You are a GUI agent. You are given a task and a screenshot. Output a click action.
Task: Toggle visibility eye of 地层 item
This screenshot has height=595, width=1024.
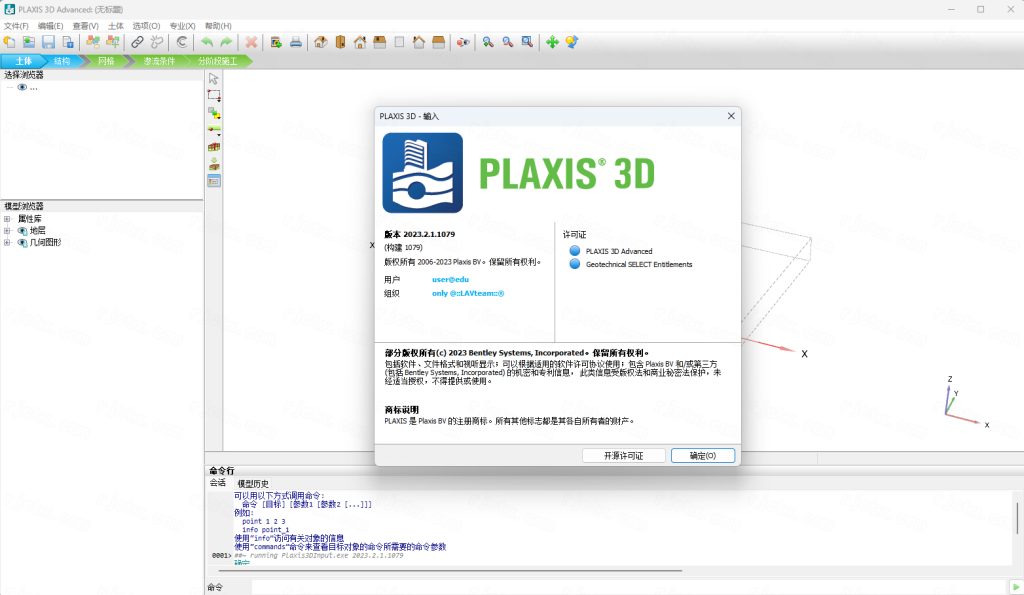click(22, 231)
